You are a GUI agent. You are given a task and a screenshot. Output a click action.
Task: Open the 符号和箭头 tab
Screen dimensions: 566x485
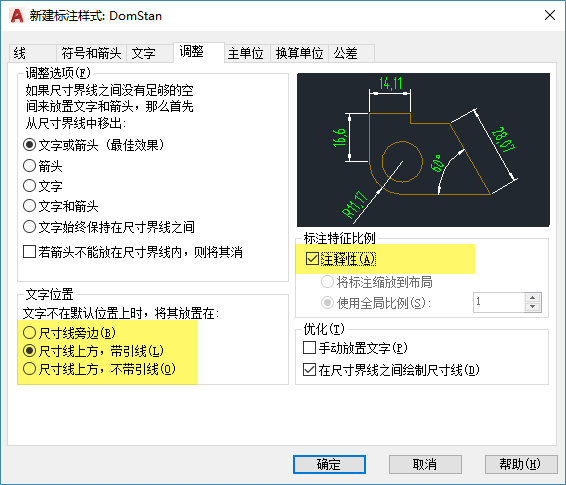[x=91, y=53]
